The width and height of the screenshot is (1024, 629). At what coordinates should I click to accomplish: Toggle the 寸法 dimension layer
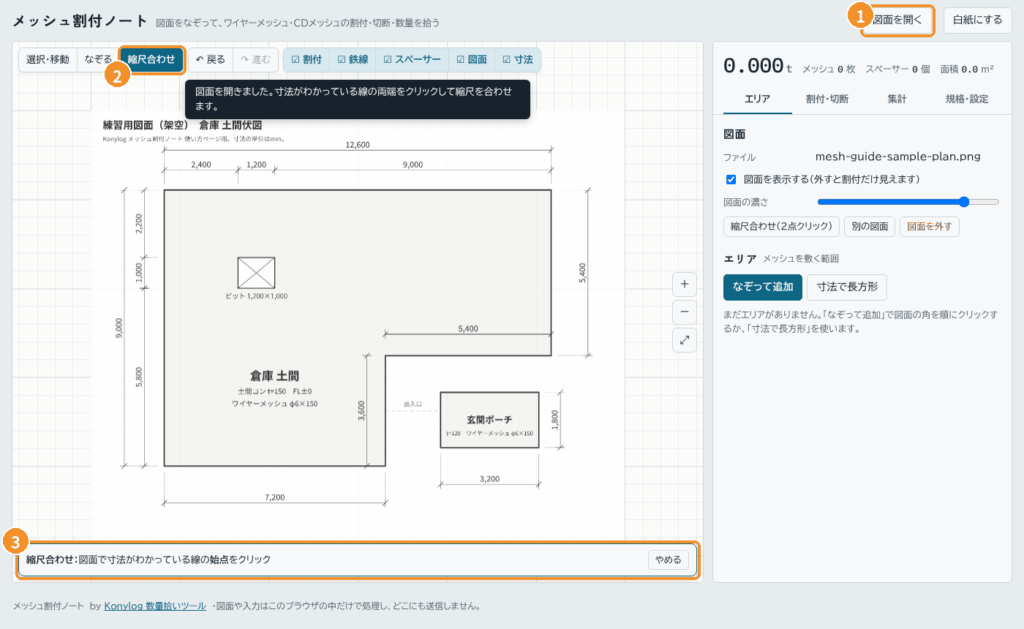point(518,59)
